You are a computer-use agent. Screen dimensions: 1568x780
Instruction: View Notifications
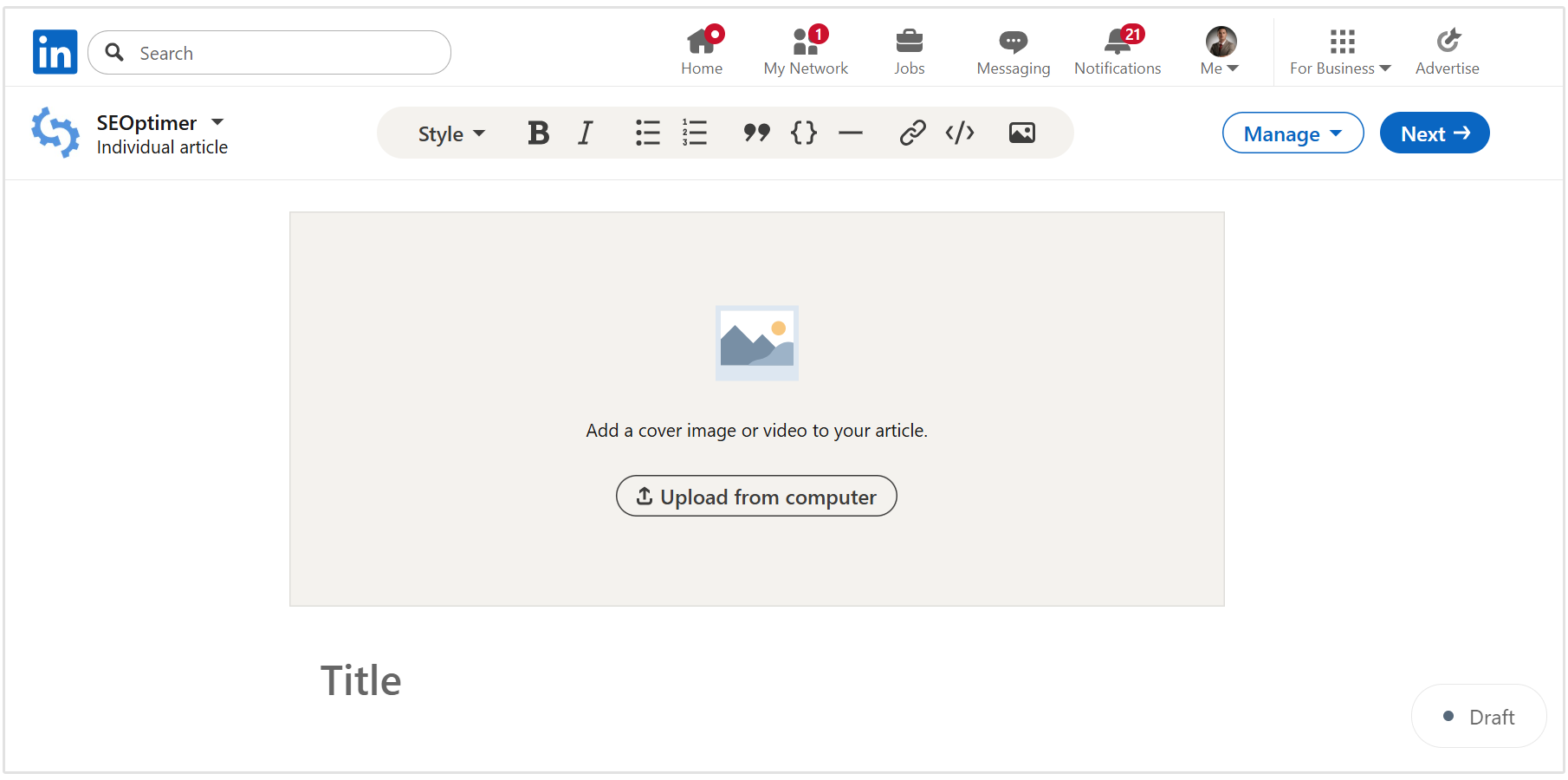click(1118, 51)
